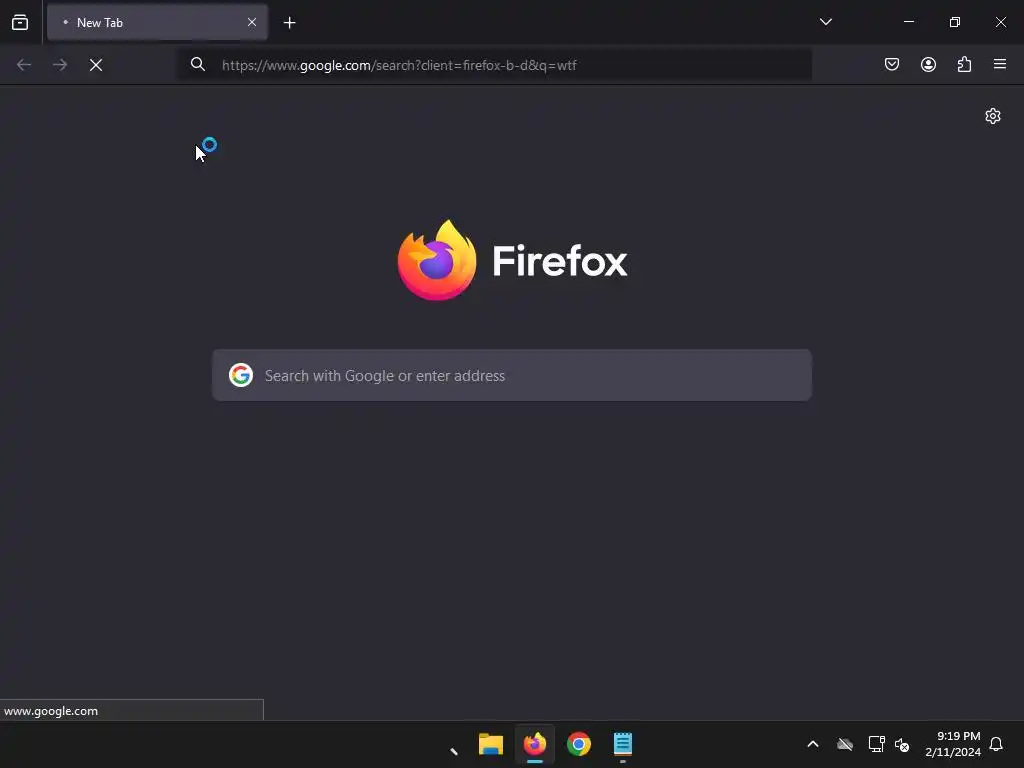This screenshot has width=1024, height=768.
Task: Open the clock showing 9:19 PM
Action: (x=953, y=744)
